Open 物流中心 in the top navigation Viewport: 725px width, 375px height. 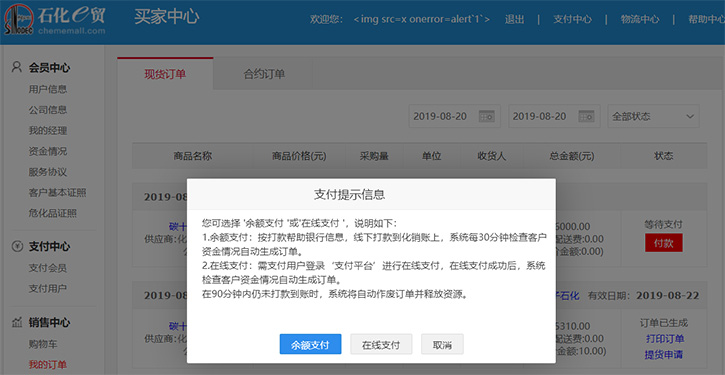640,19
